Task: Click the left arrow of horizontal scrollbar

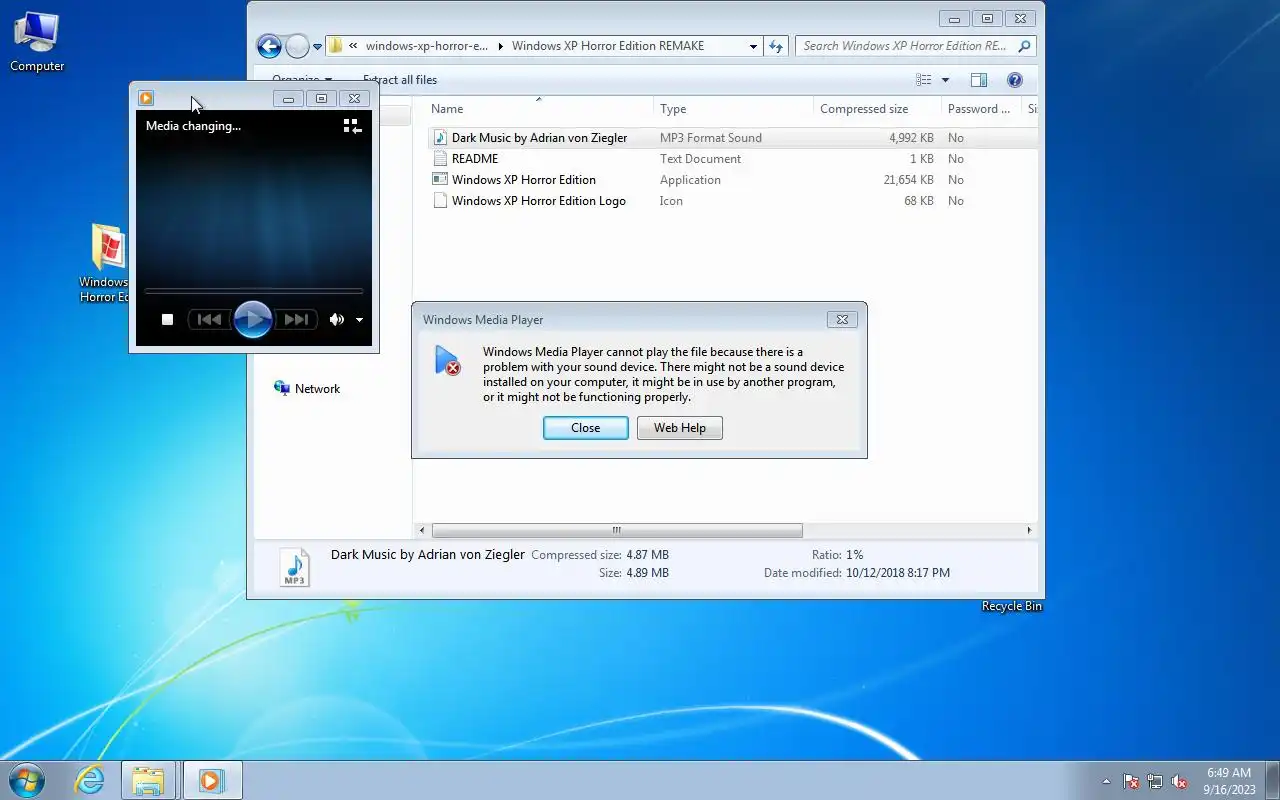Action: [422, 531]
